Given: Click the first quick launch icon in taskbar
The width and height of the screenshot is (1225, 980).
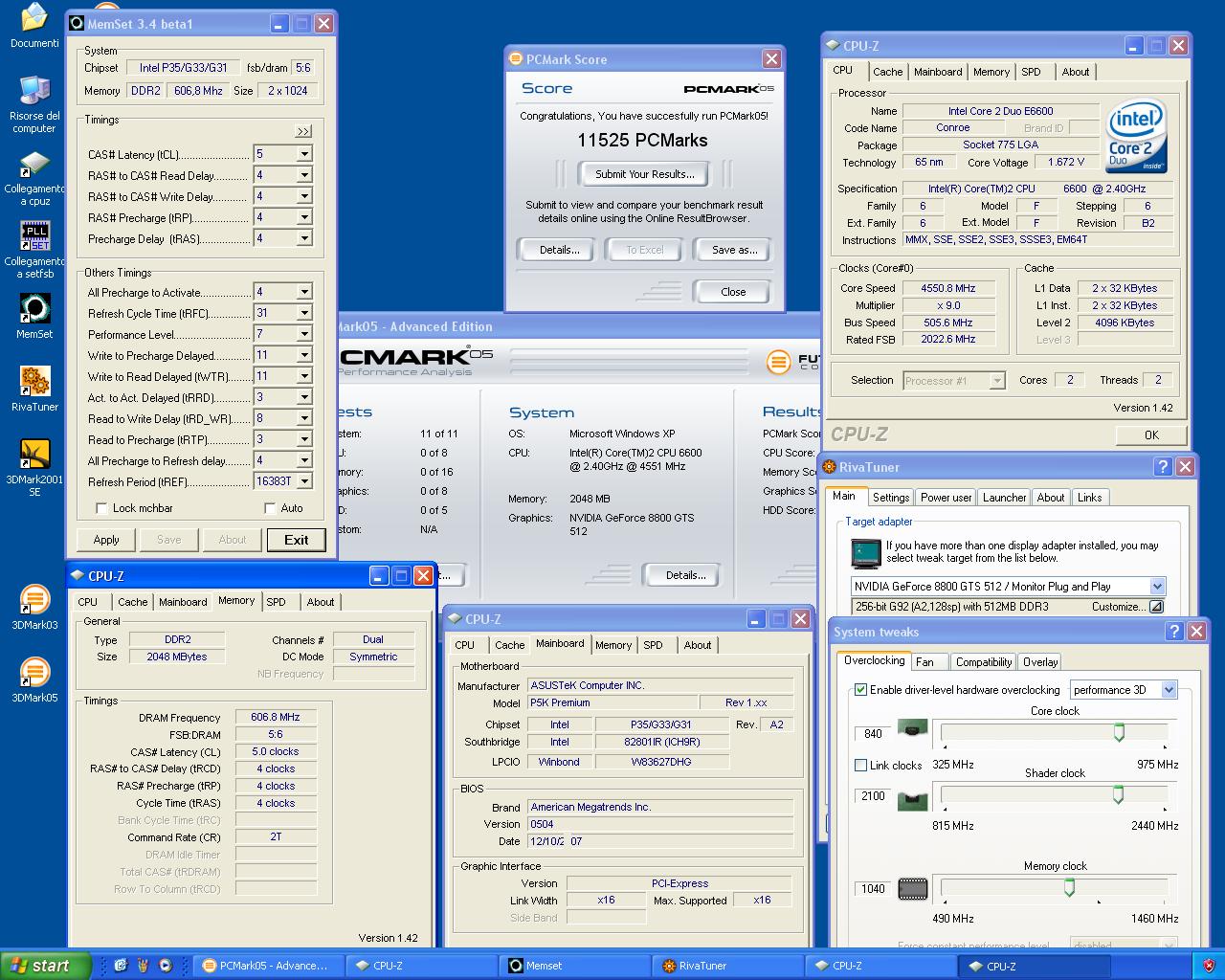Looking at the screenshot, I should [121, 966].
